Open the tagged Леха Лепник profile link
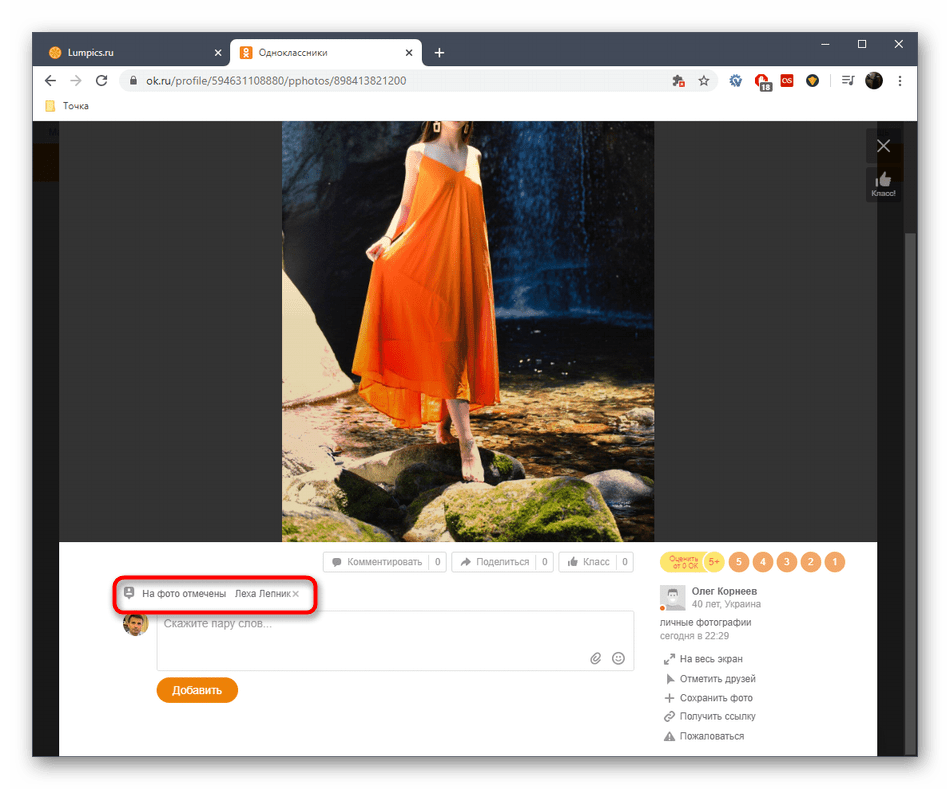Viewport: 950px width, 789px height. (x=262, y=594)
